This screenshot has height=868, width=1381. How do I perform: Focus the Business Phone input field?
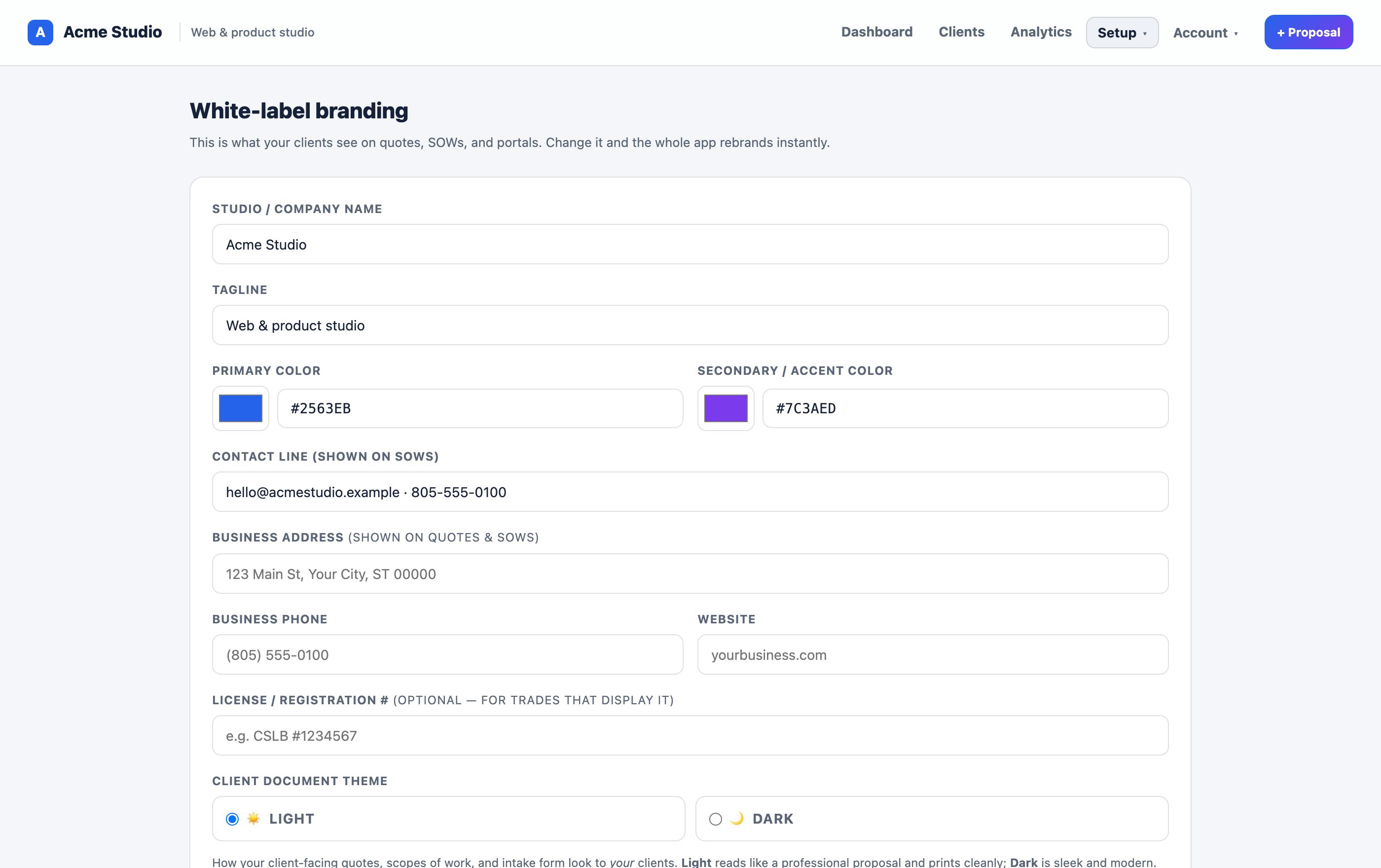pyautogui.click(x=447, y=654)
